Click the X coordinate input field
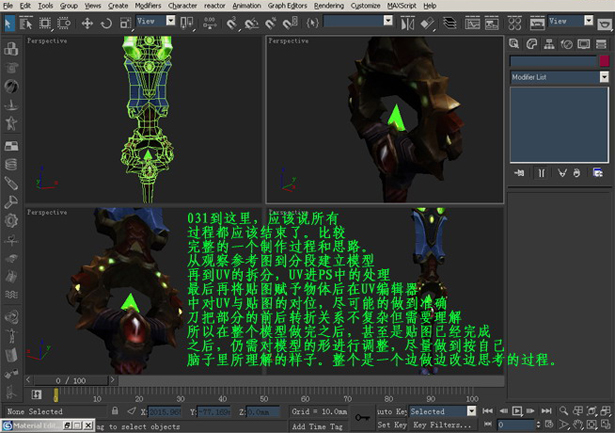 pos(166,411)
